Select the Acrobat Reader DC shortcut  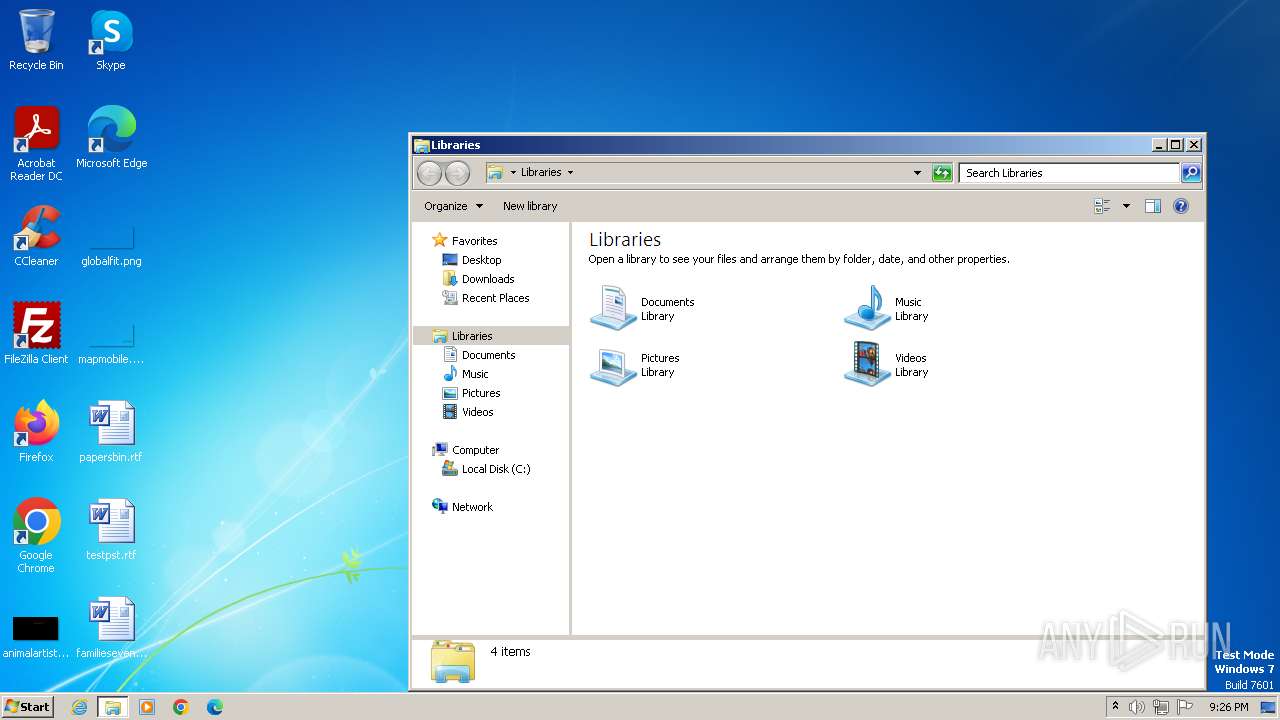[x=36, y=144]
